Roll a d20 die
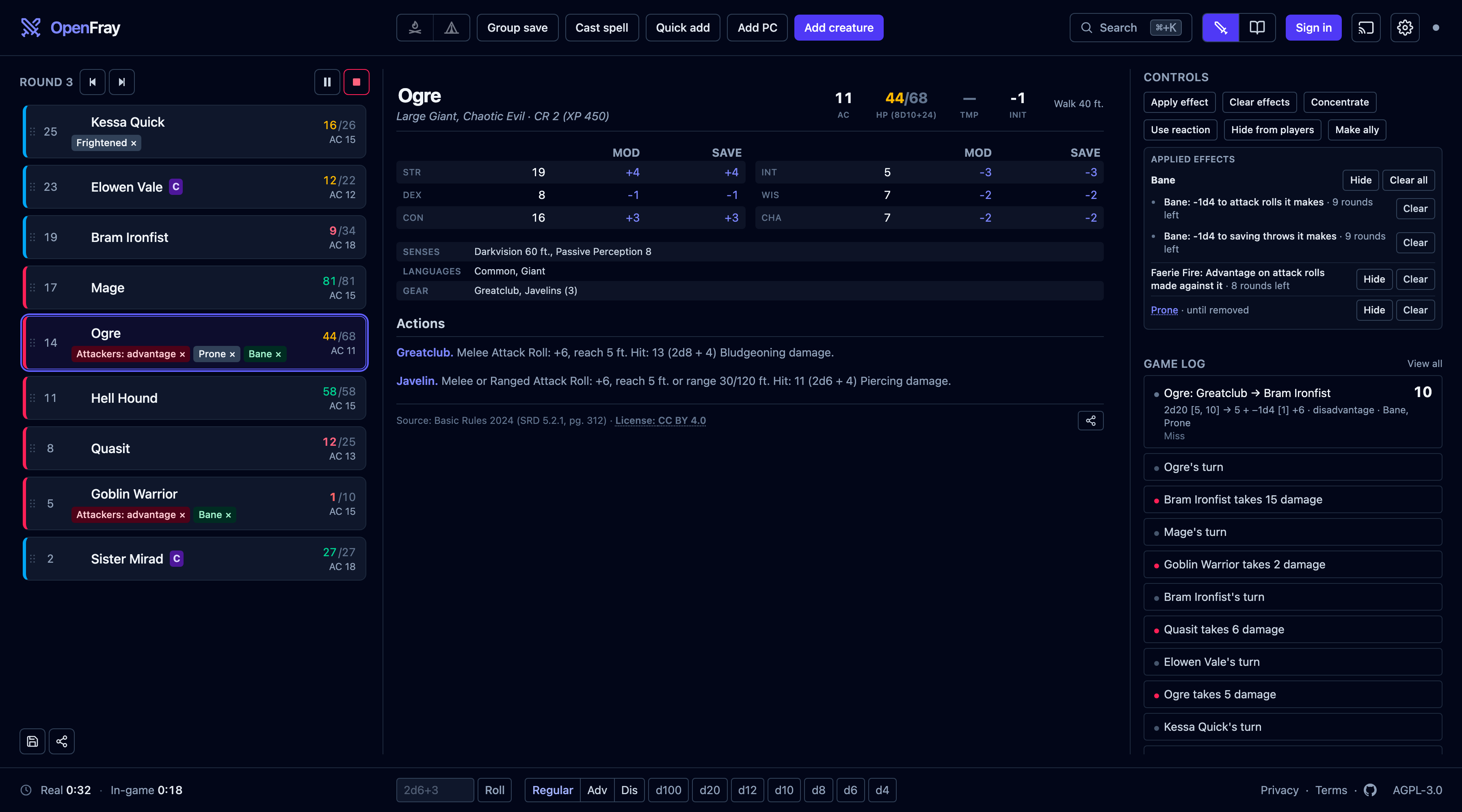This screenshot has height=812, width=1462. 709,790
